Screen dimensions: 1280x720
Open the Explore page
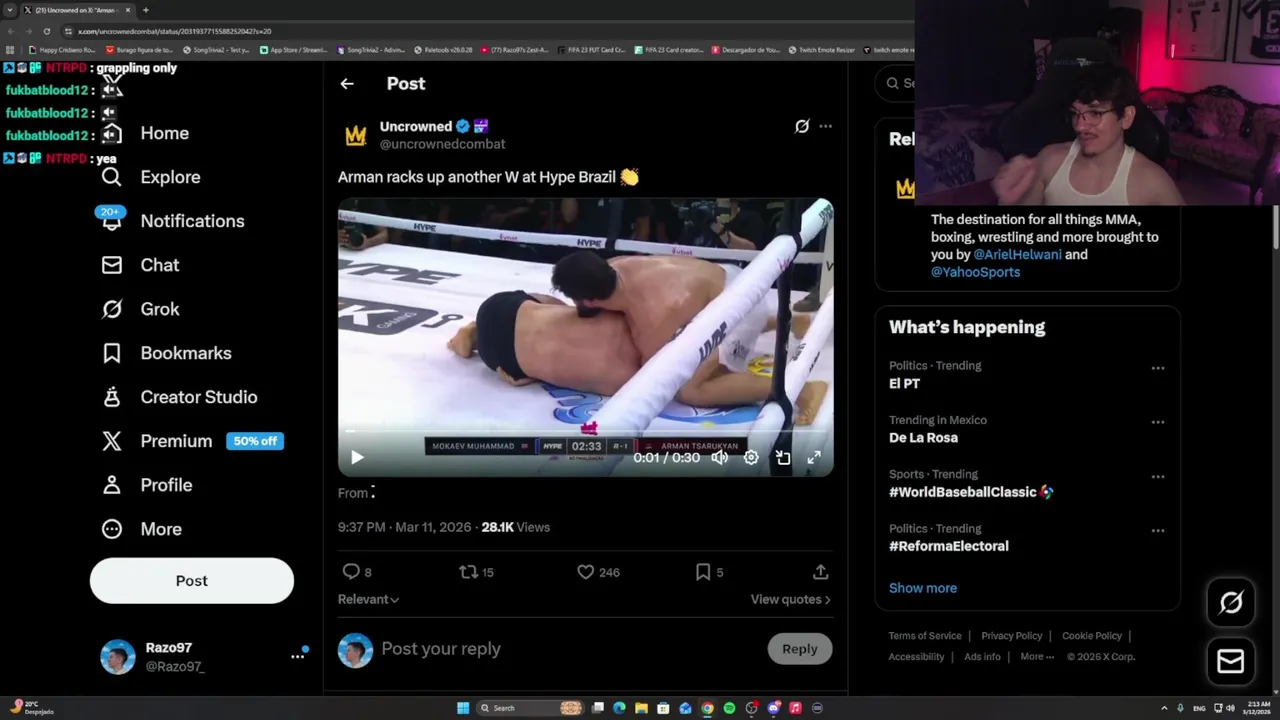(x=151, y=177)
